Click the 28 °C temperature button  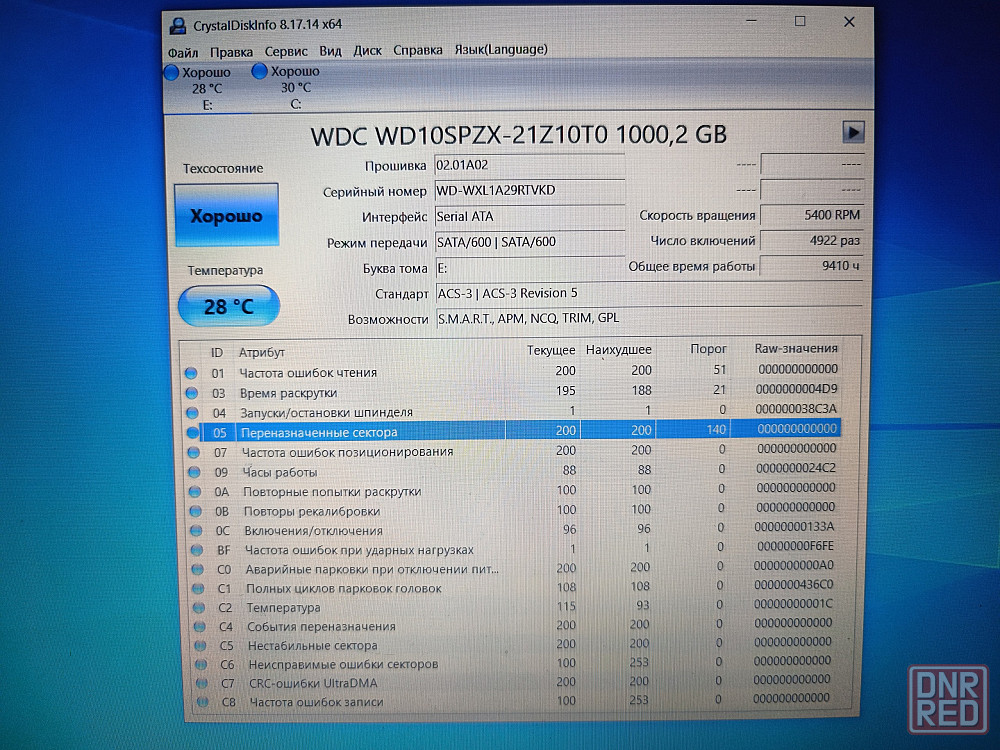click(x=228, y=306)
